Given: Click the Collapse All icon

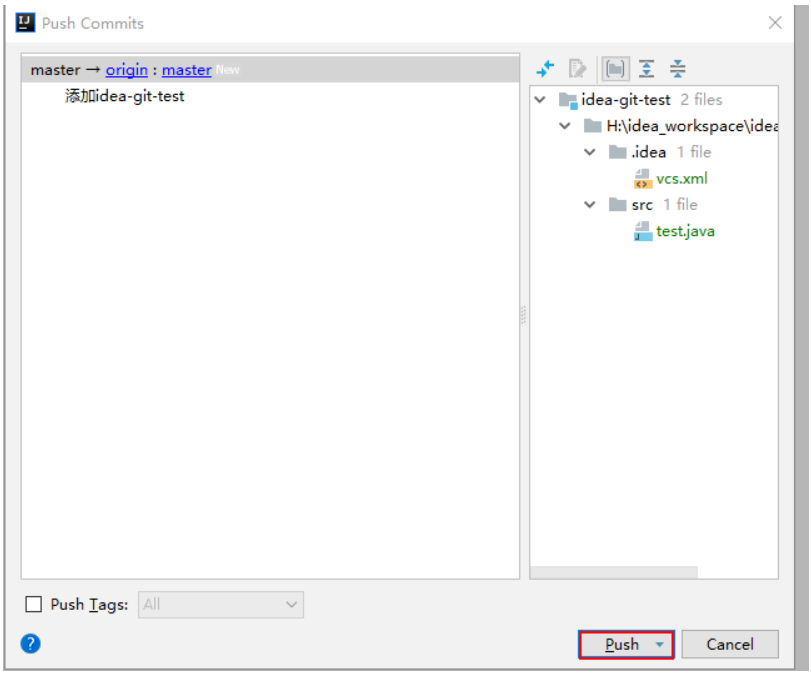Looking at the screenshot, I should click(x=677, y=68).
